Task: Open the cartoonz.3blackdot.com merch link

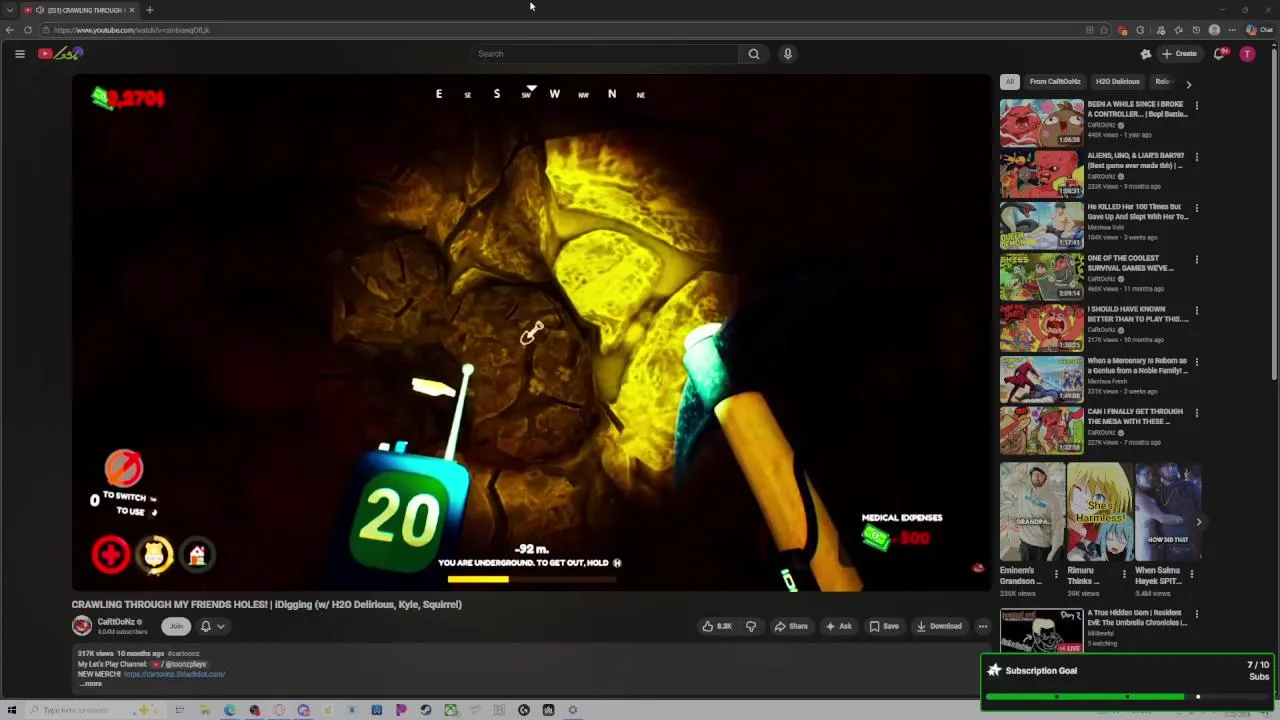Action: [x=174, y=674]
